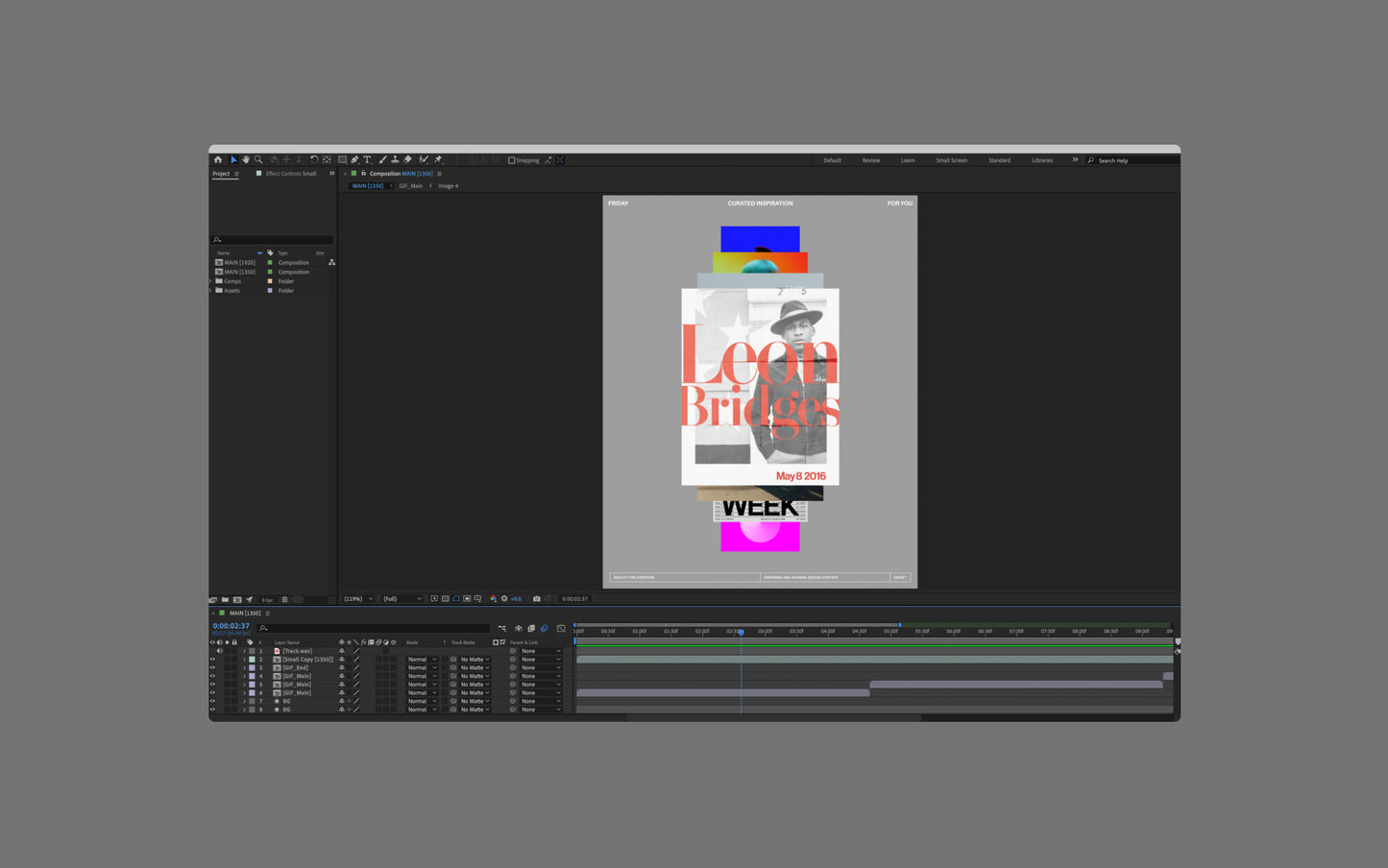1388x868 pixels.
Task: Select the Hand tool
Action: [246, 159]
